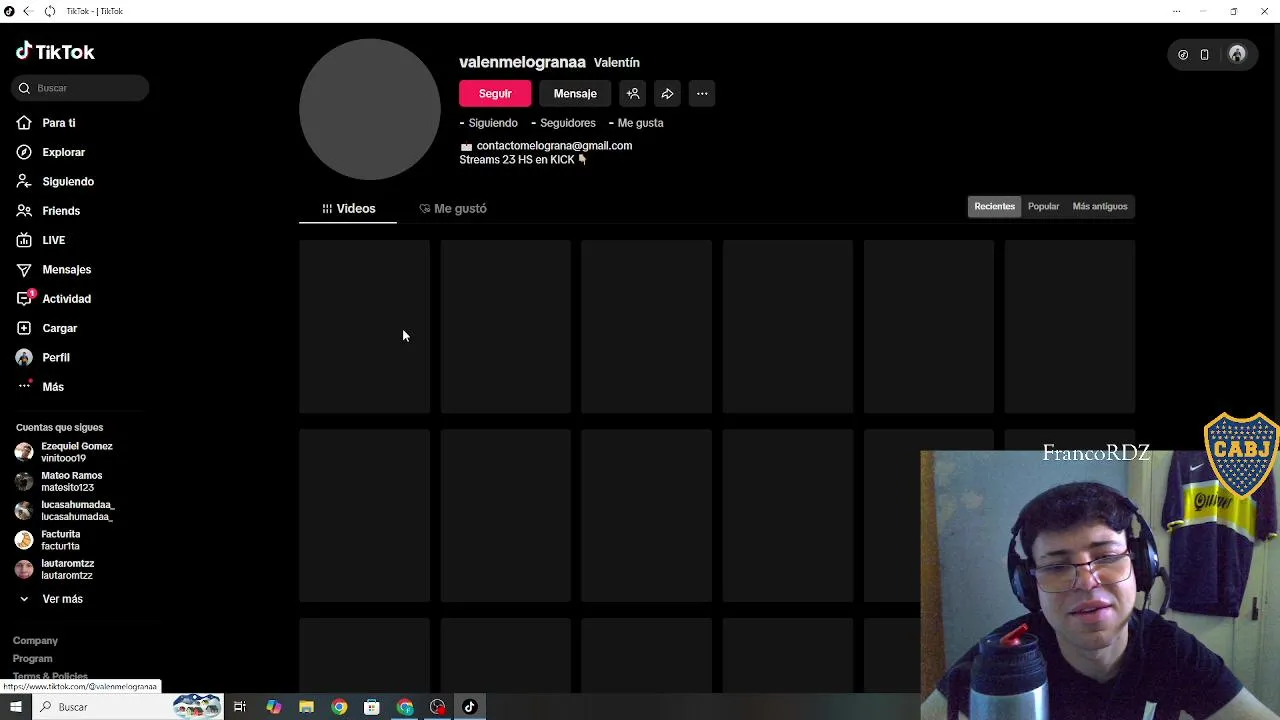Screen dimensions: 1280x720
Task: Open the first video thumbnail in top row
Action: point(364,326)
